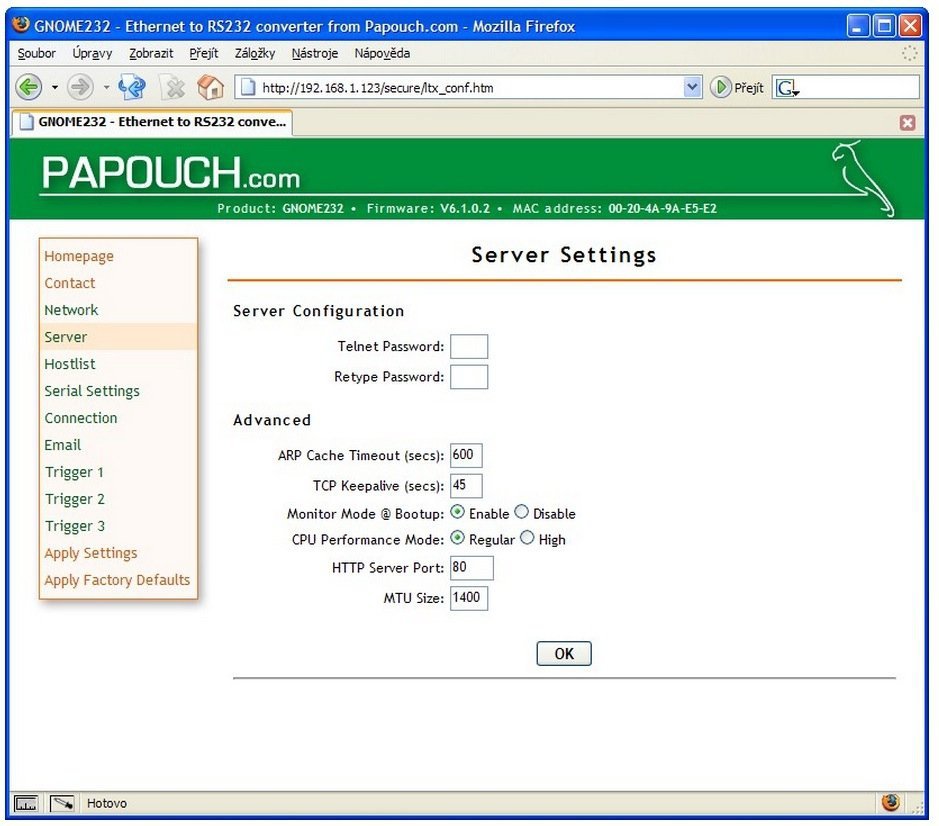Select High CPU Performance Mode
939x826 pixels.
coord(528,539)
